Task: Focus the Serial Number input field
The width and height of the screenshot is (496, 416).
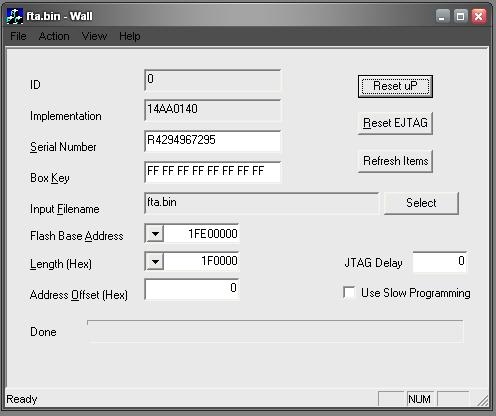Action: pyautogui.click(x=213, y=141)
